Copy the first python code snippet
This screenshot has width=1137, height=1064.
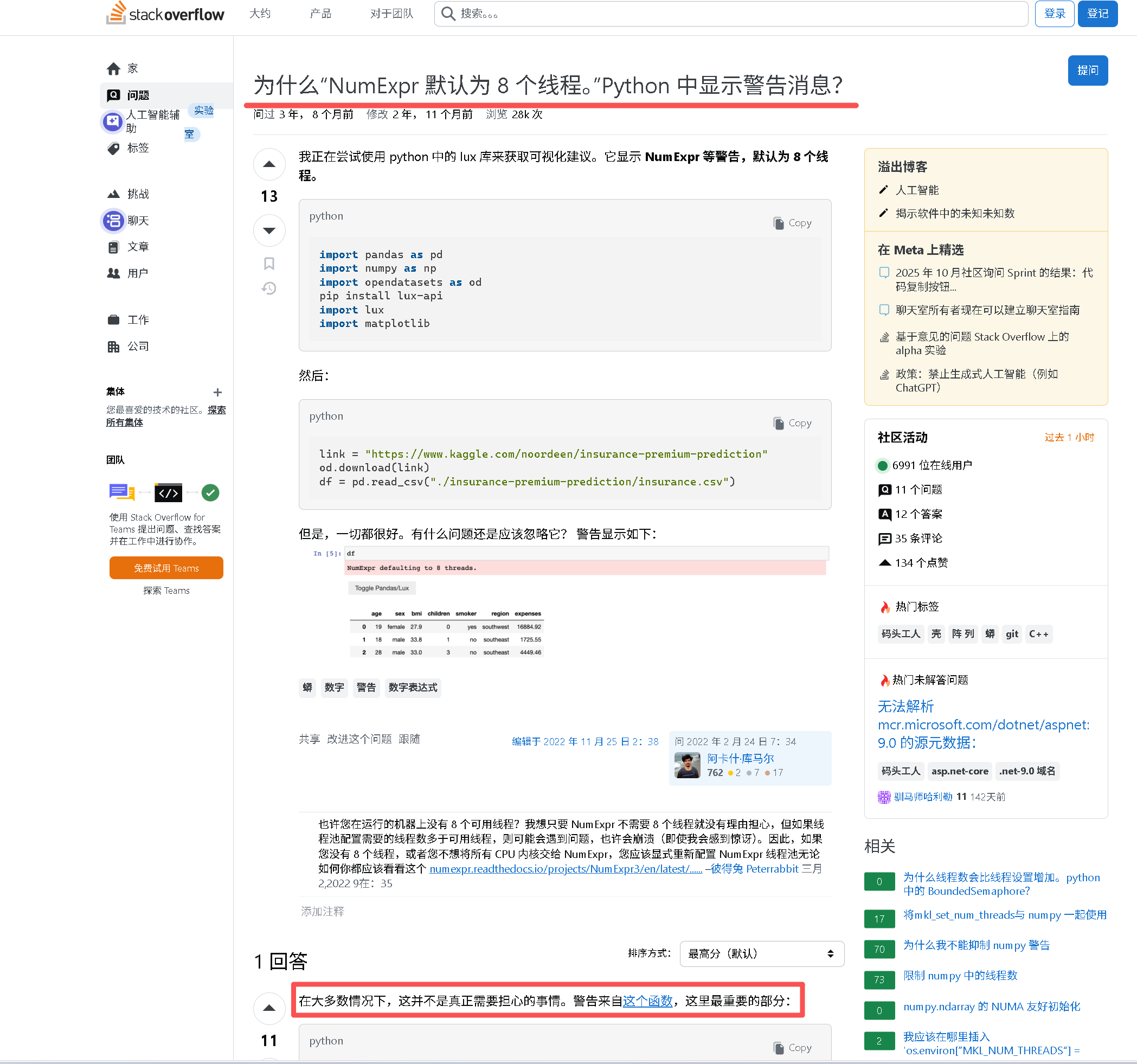click(793, 222)
